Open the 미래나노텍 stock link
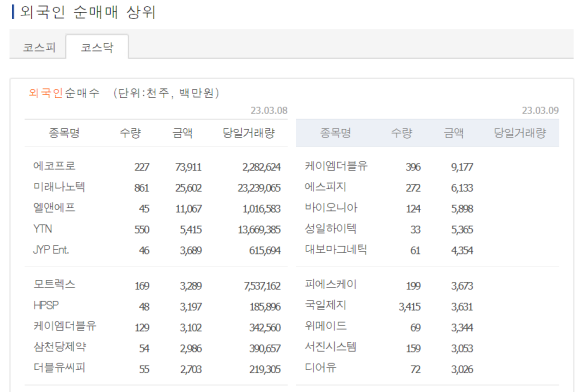 point(59,187)
